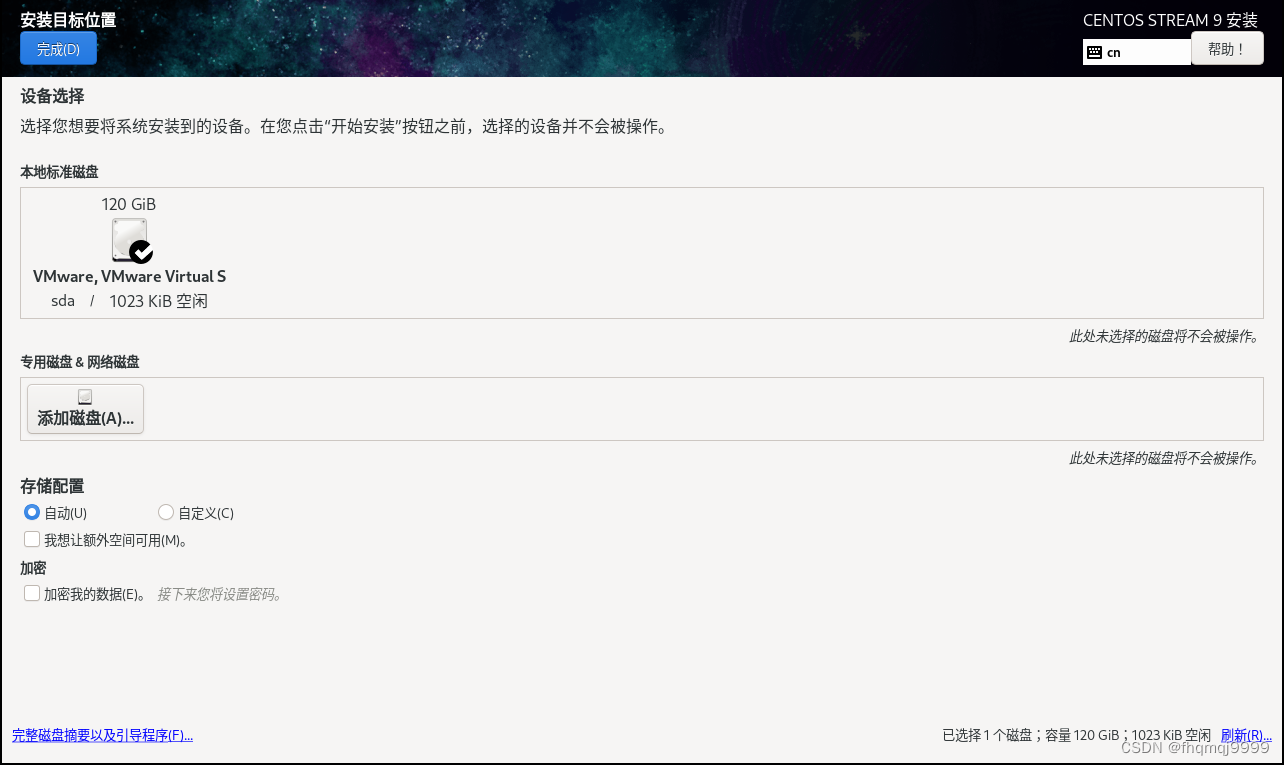This screenshot has width=1284, height=765.
Task: Click the 设备选择 heading
Action: [x=52, y=96]
